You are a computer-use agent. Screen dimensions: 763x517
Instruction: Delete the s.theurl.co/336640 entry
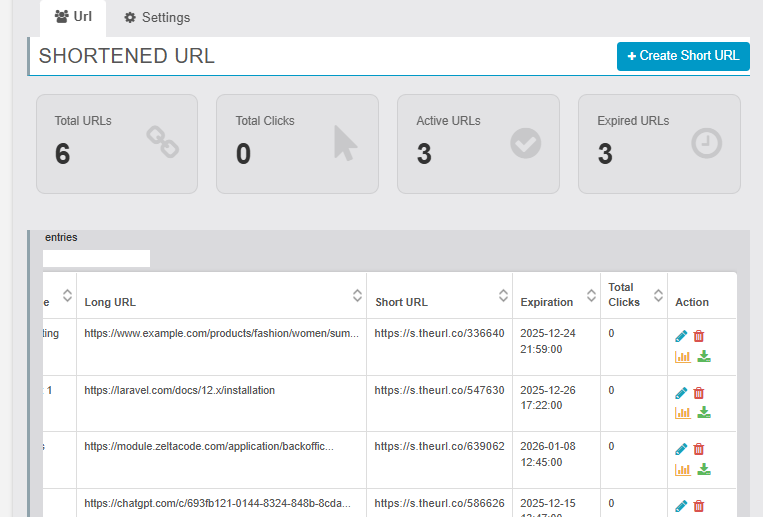tap(699, 337)
